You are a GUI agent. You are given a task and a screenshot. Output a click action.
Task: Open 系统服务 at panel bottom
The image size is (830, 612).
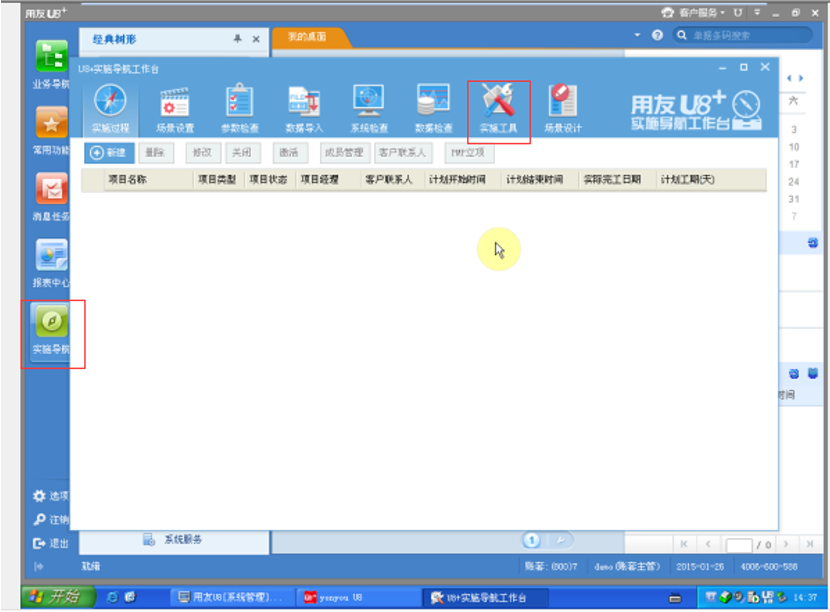point(174,539)
